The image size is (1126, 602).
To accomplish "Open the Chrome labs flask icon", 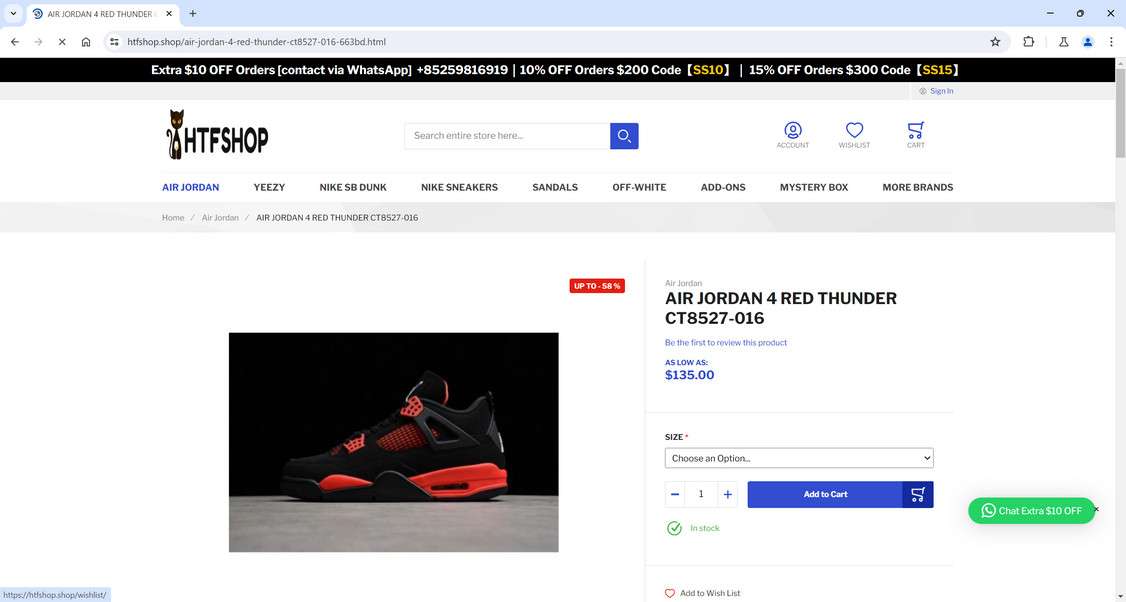I will 1064,42.
